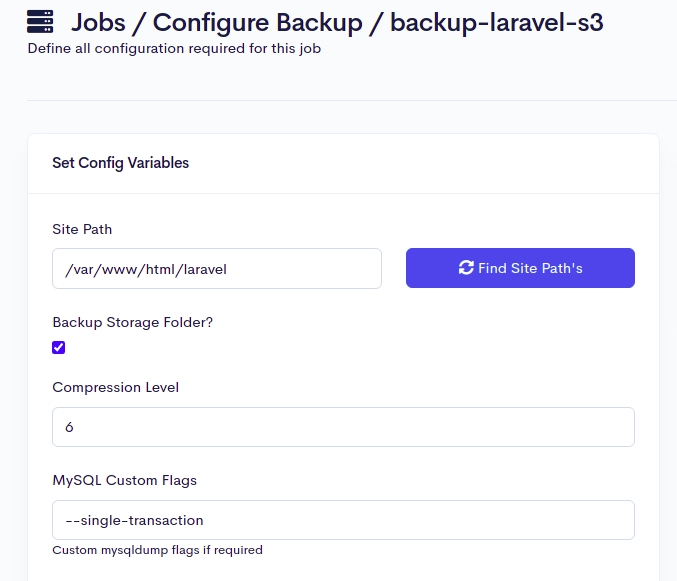Click the refresh arrows icon in the button

(466, 268)
